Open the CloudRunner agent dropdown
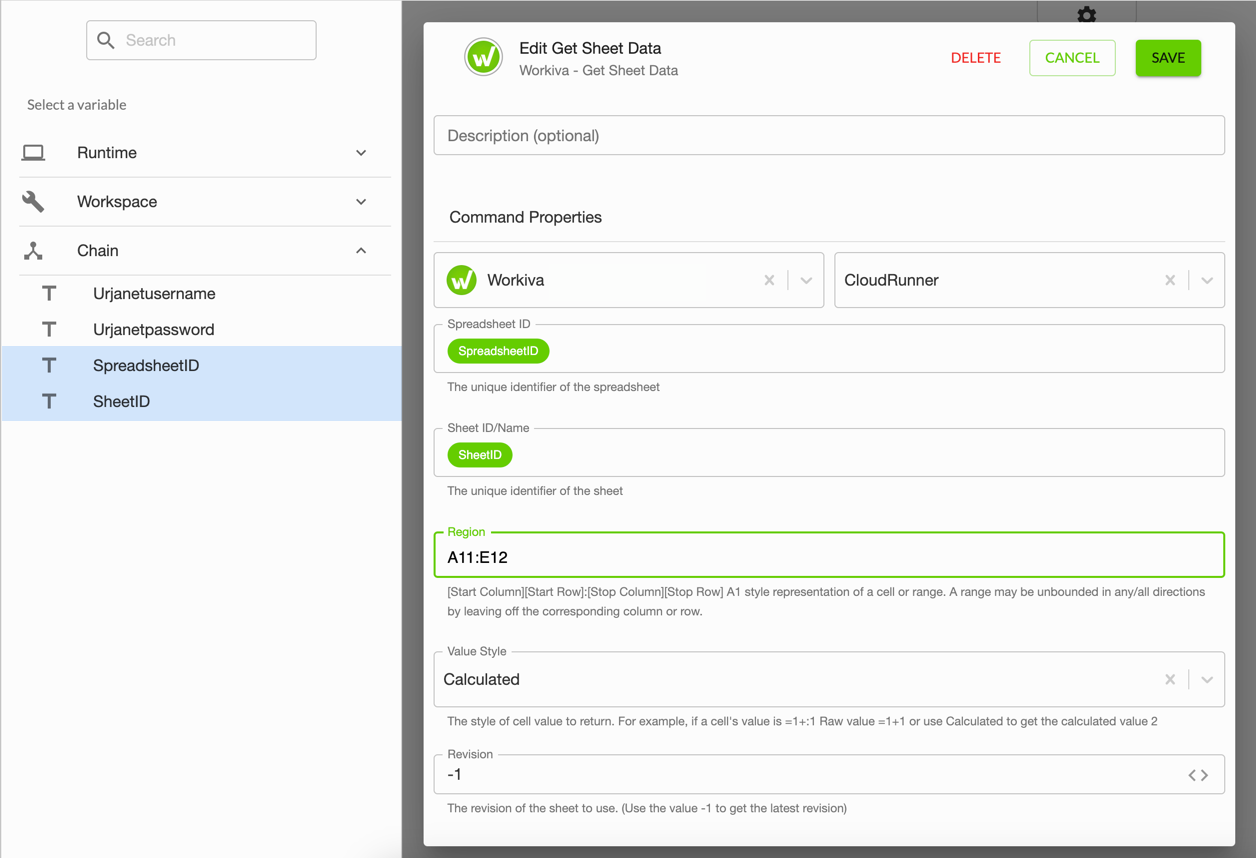 [1207, 280]
